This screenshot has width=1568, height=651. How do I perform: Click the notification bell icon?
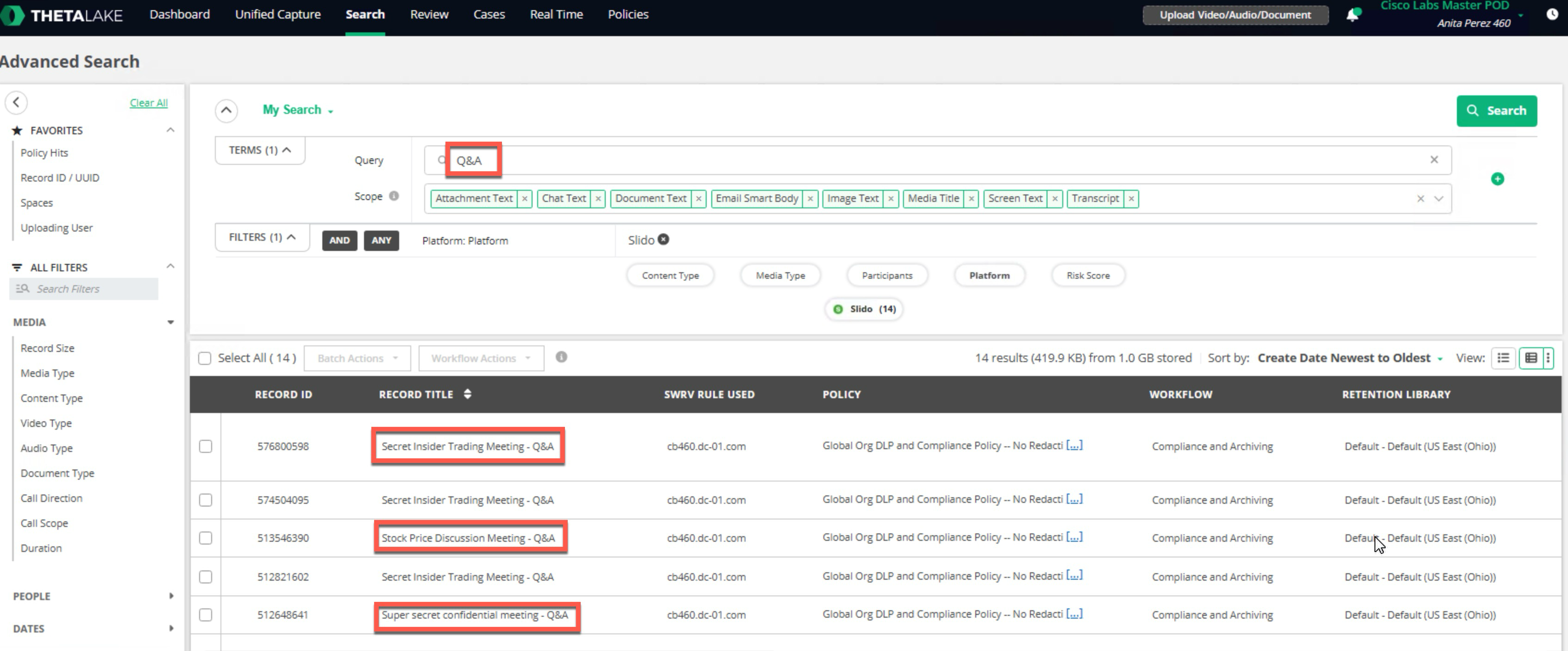tap(1352, 15)
